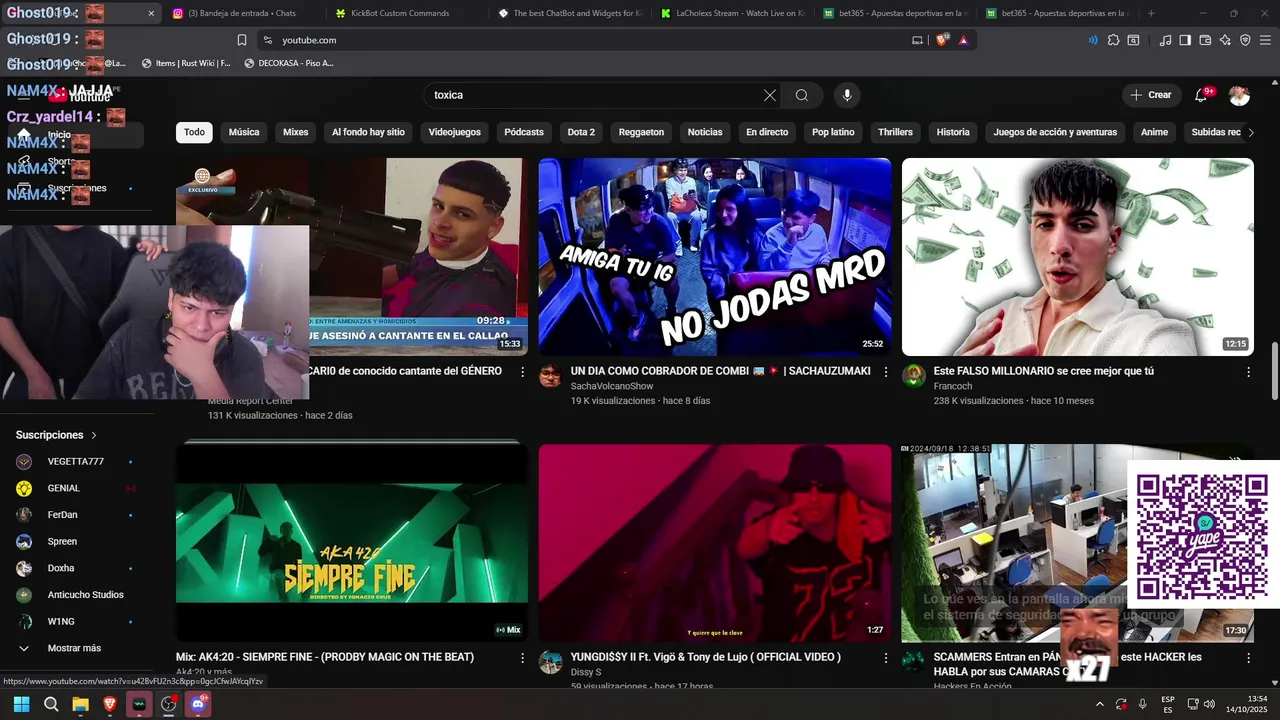
Task: Open options for YUNGDI$$Y II video
Action: point(885,658)
